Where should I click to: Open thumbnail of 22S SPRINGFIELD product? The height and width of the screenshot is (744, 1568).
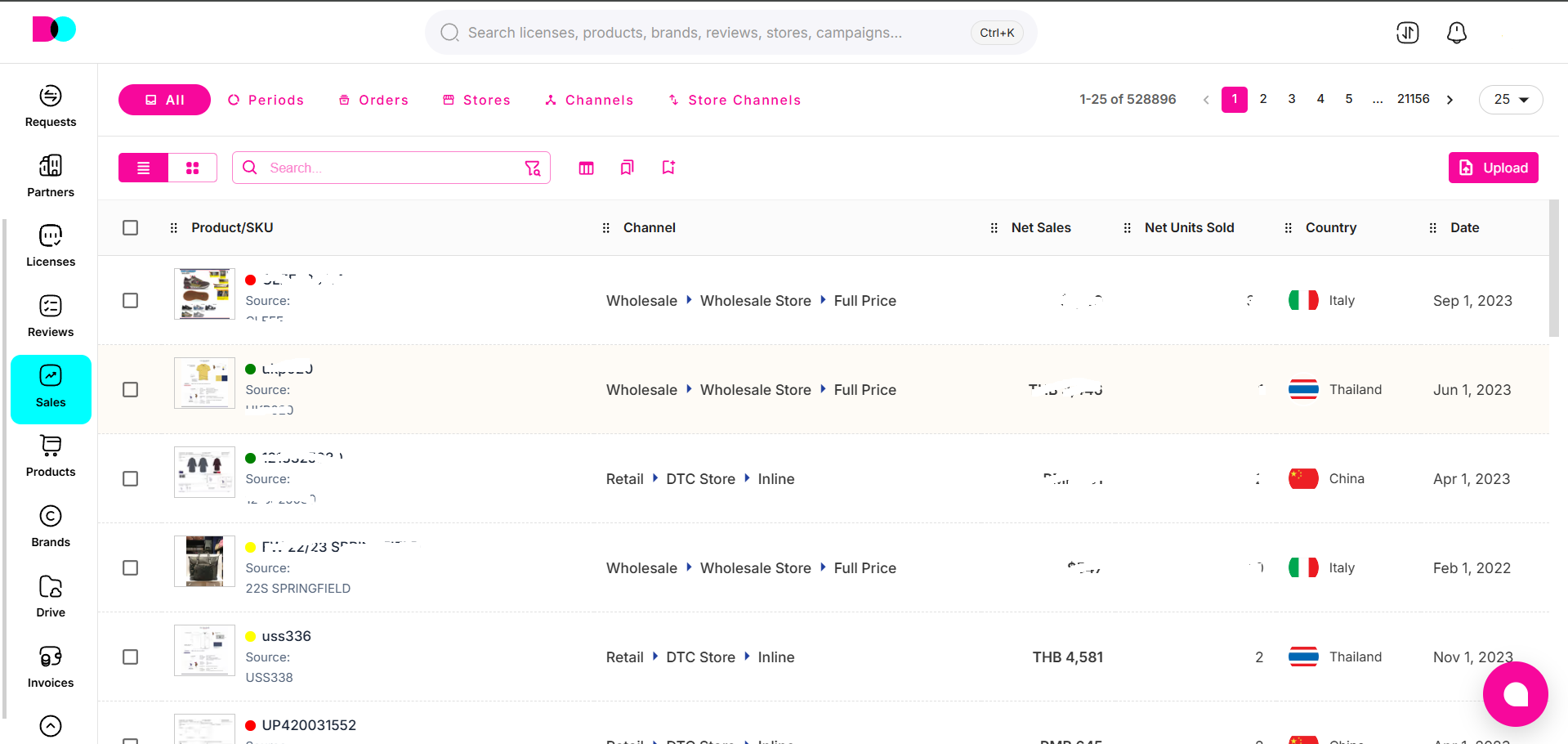click(x=204, y=561)
